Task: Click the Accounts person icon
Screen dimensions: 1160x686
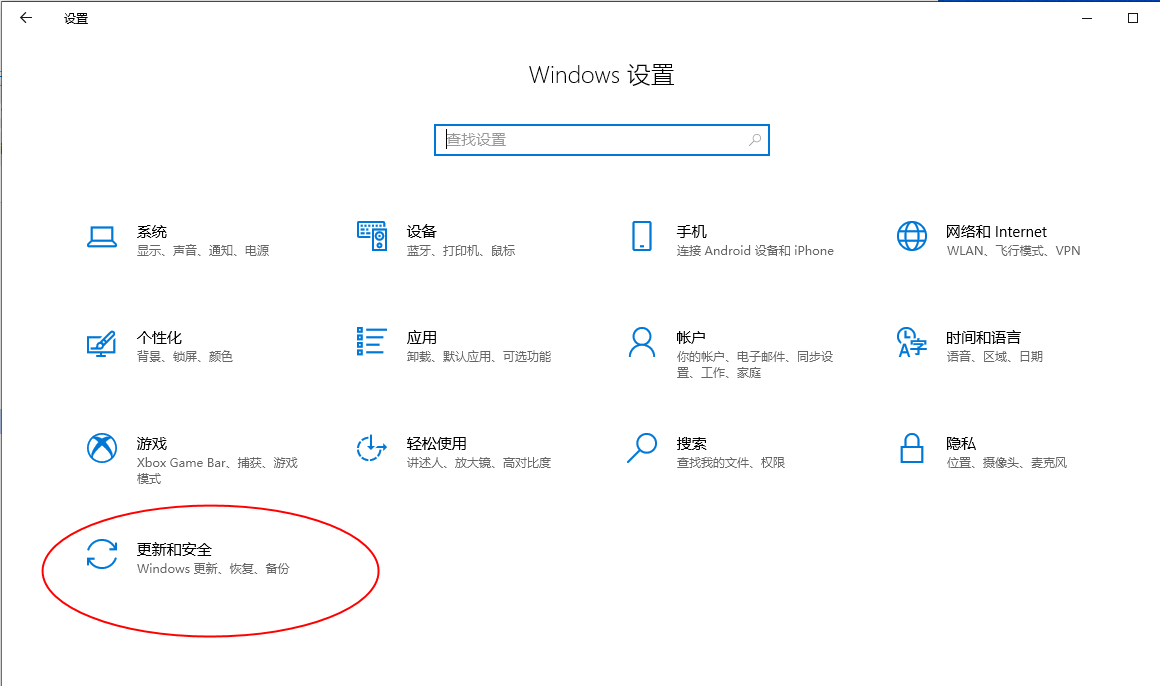Action: (641, 342)
